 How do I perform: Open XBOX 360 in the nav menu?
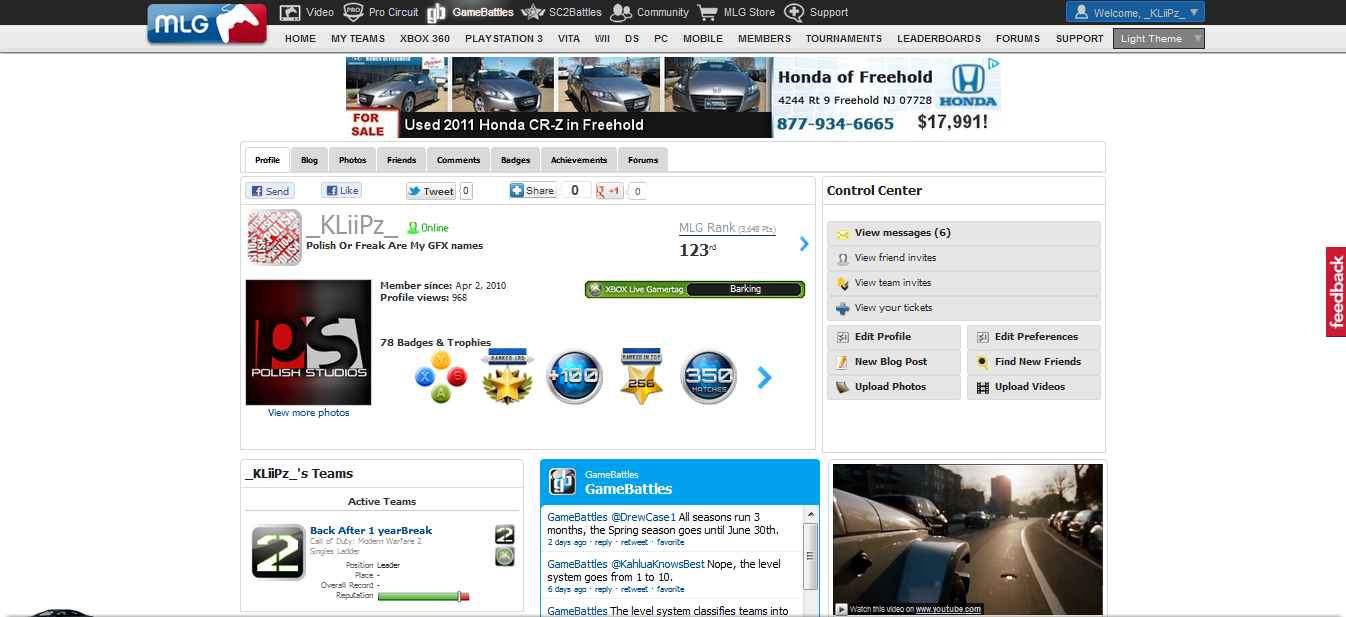[x=425, y=39]
